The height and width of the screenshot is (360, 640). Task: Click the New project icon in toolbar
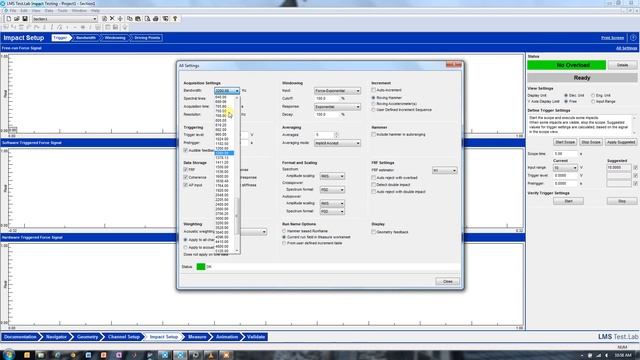point(9,19)
